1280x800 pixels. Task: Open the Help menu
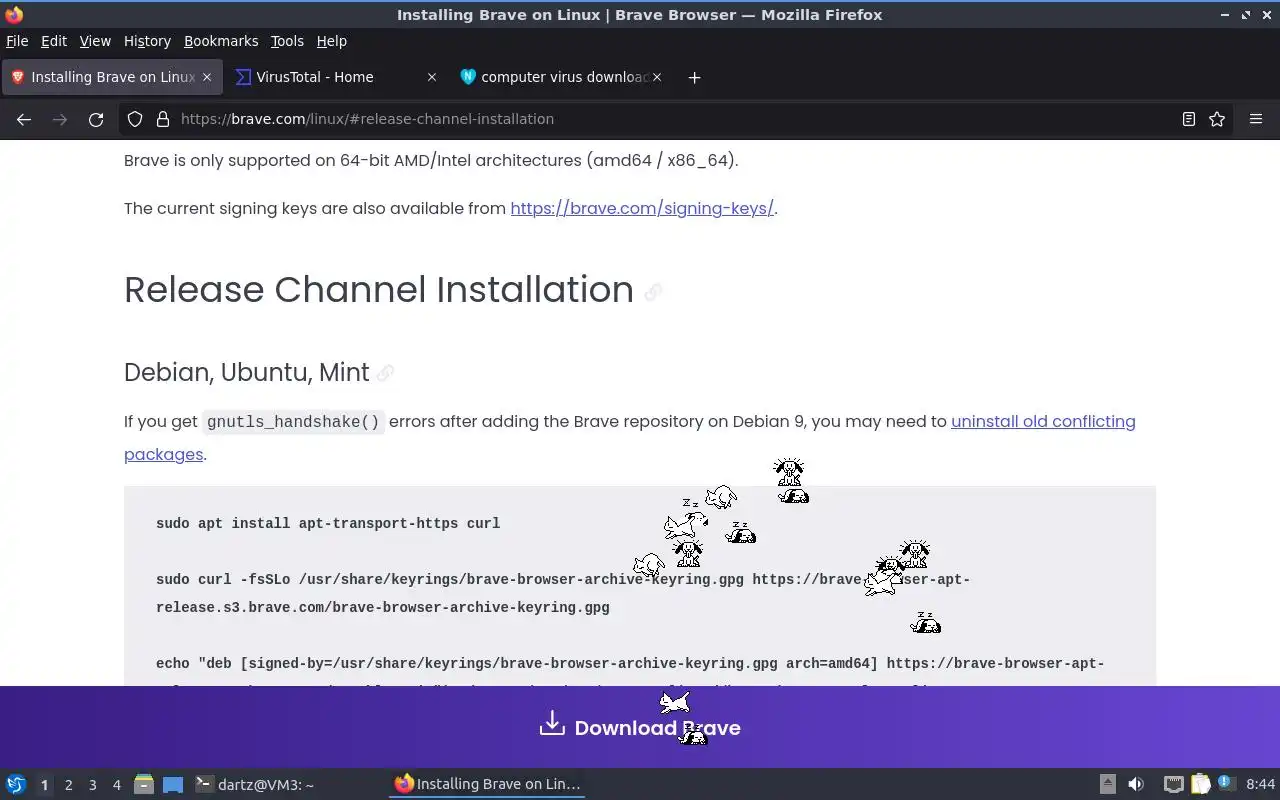tap(332, 41)
